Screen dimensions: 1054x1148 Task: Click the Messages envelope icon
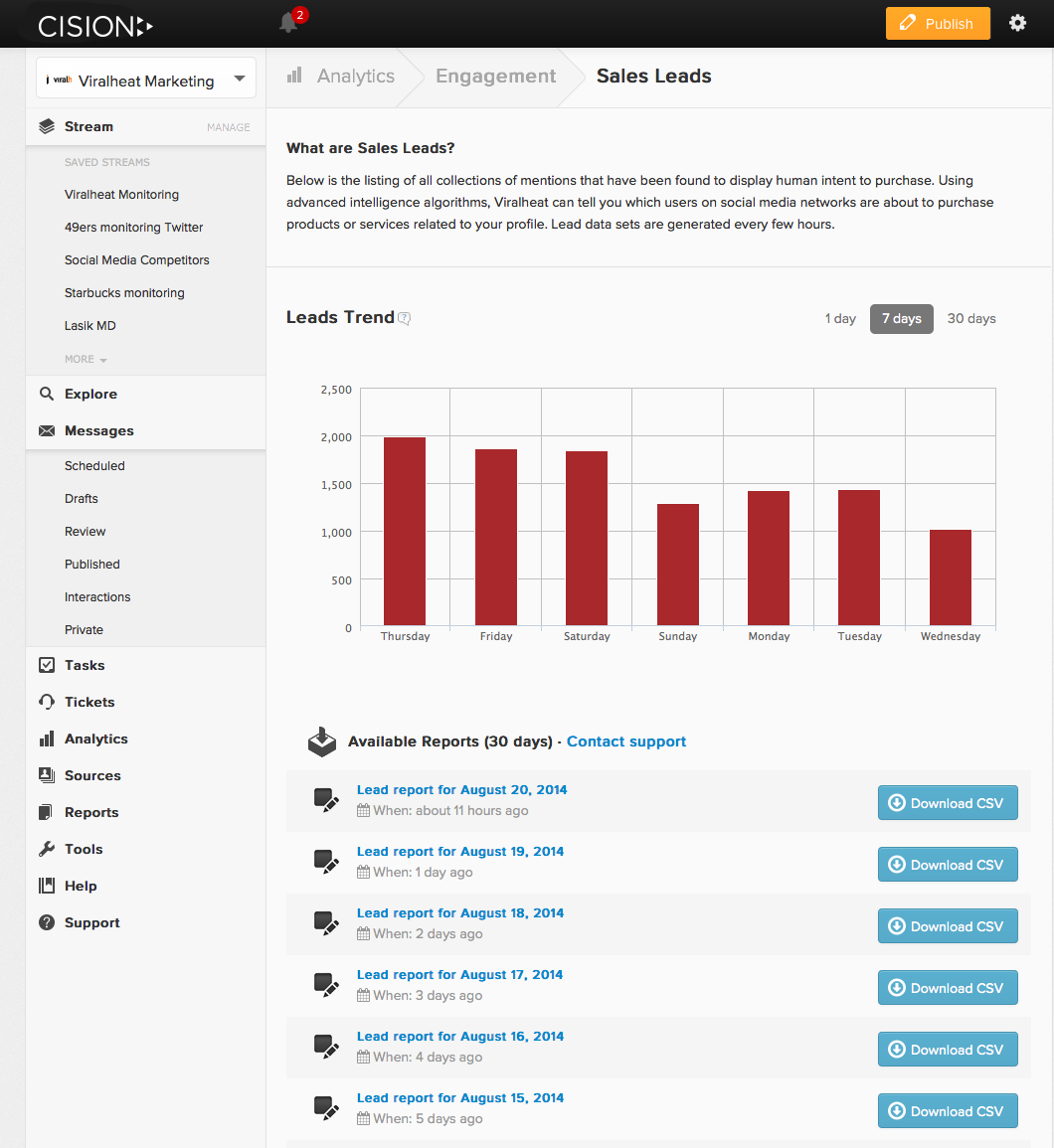(47, 430)
